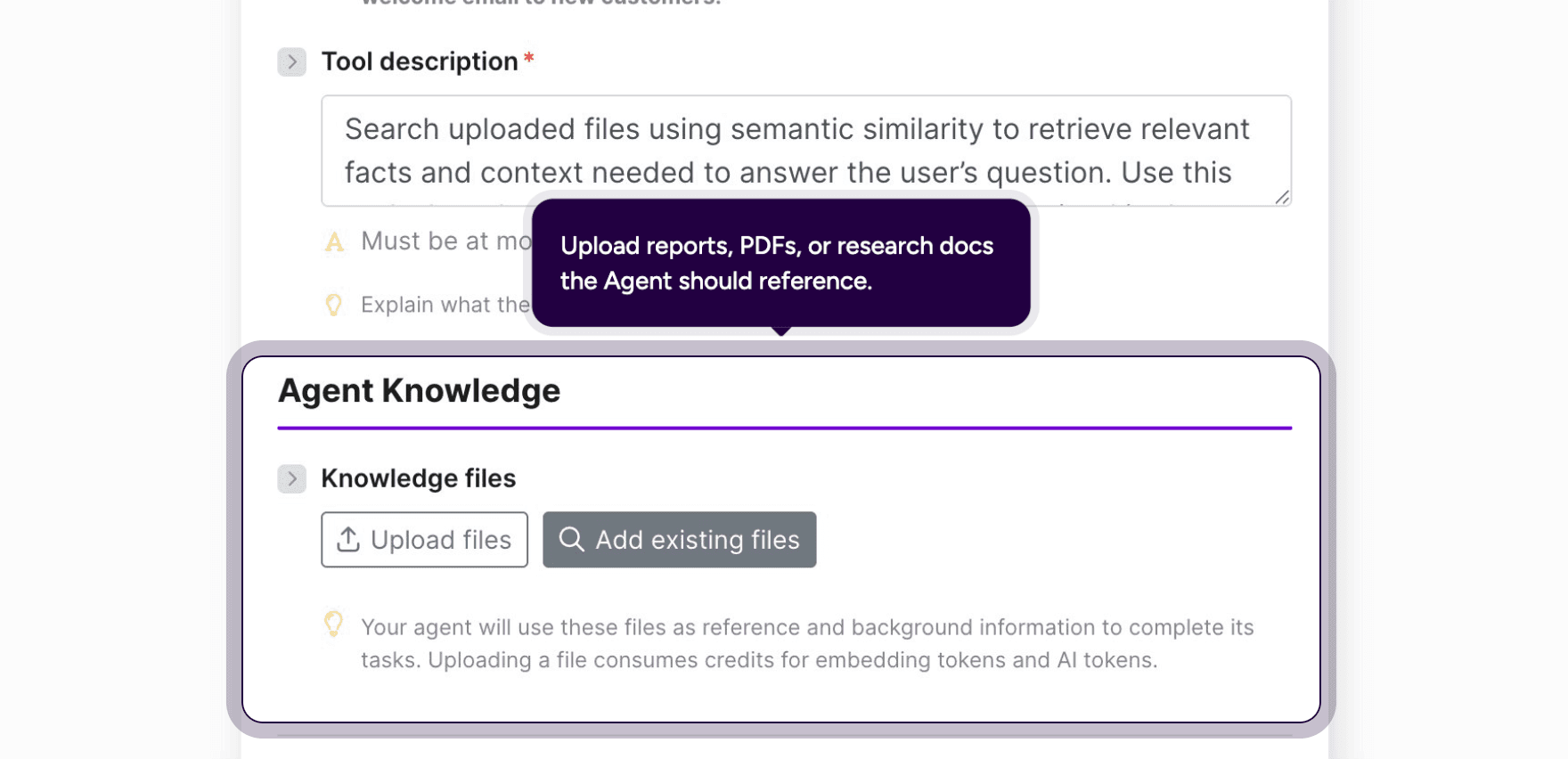Image resolution: width=1568 pixels, height=759 pixels.
Task: Grab the textarea resize handle corner
Action: click(x=1282, y=197)
